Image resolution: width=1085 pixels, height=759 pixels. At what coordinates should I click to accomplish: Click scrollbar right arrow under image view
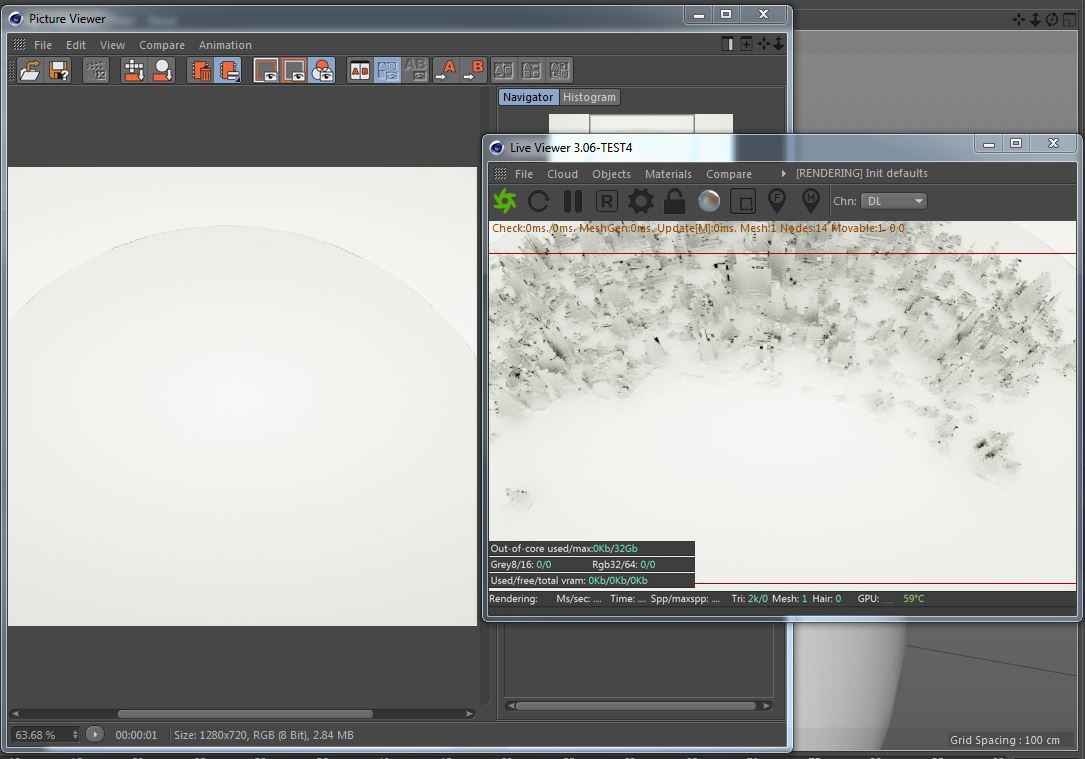[x=469, y=713]
